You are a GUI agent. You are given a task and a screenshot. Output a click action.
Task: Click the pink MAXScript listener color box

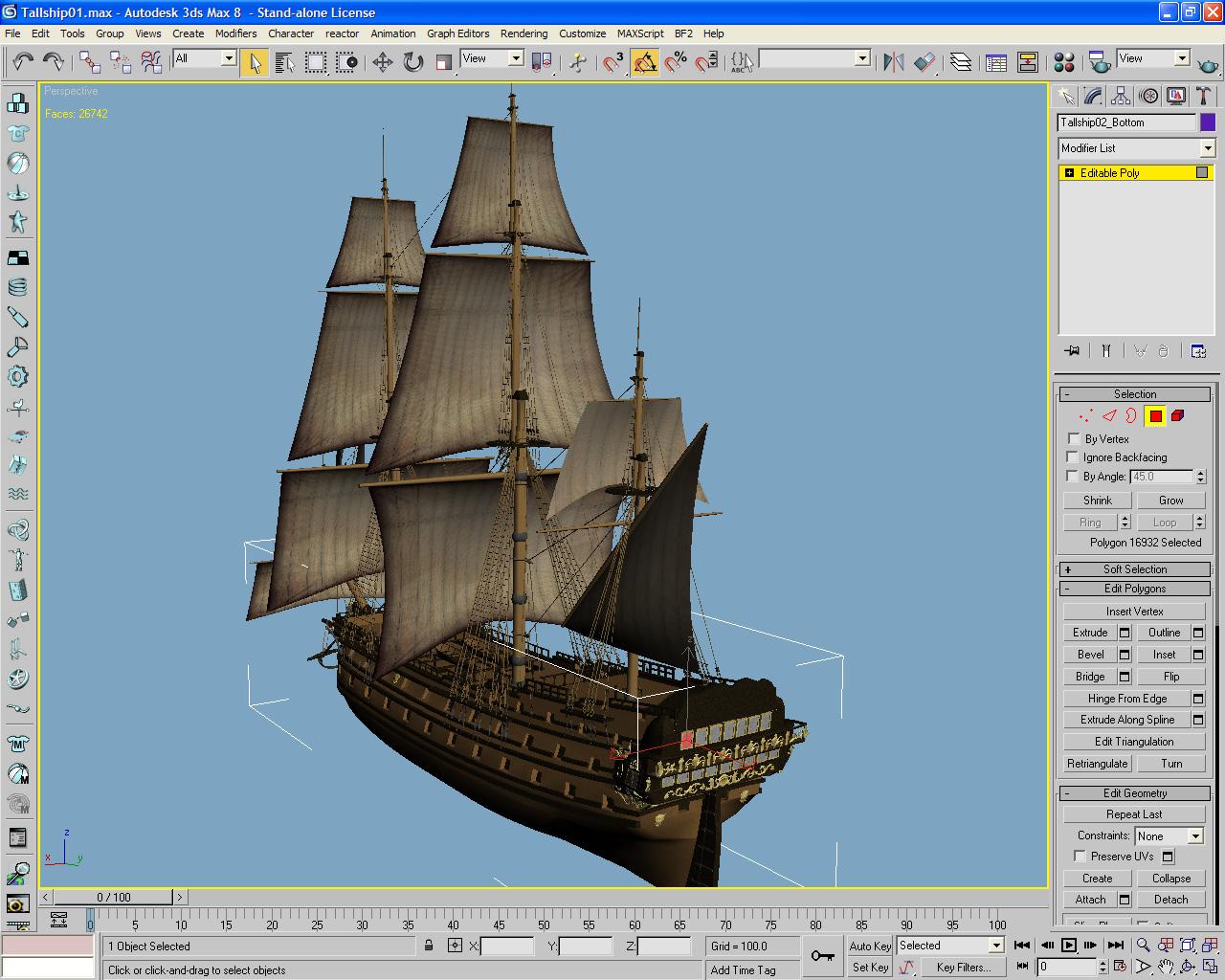48,946
